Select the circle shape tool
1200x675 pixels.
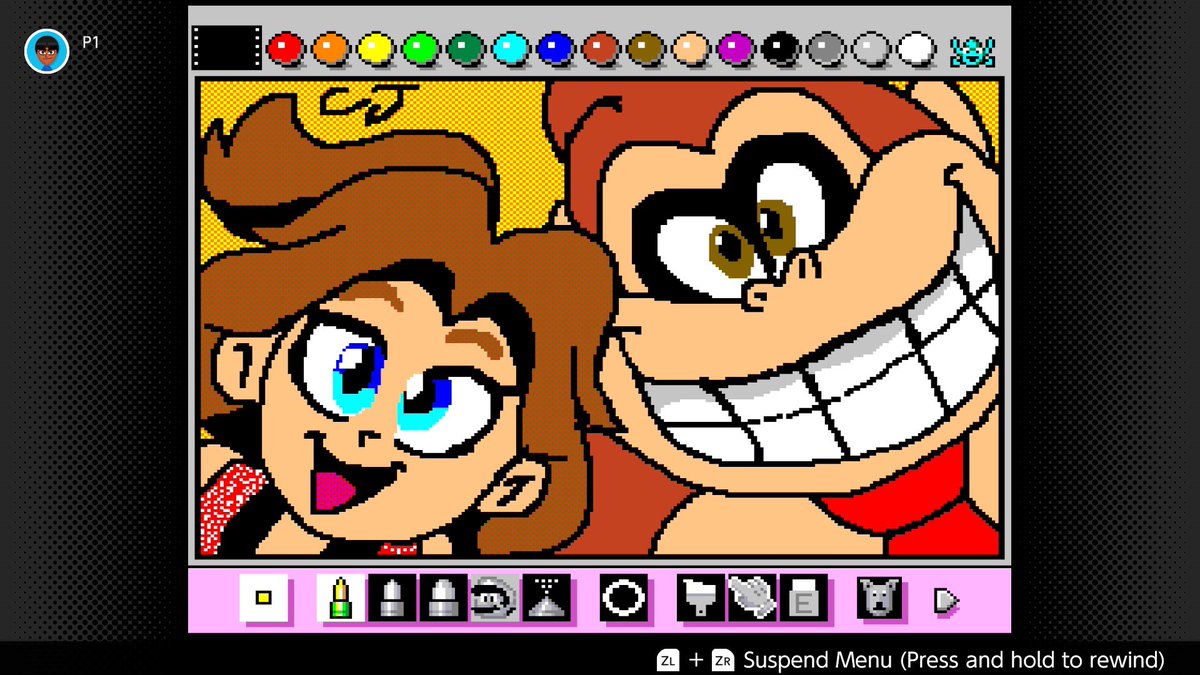point(624,598)
